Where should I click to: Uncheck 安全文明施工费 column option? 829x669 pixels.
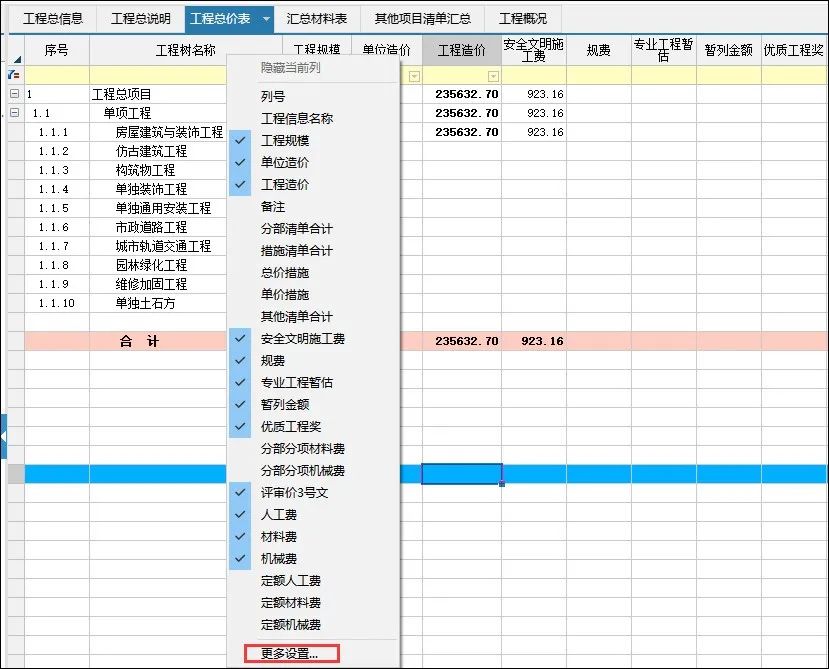tap(302, 339)
